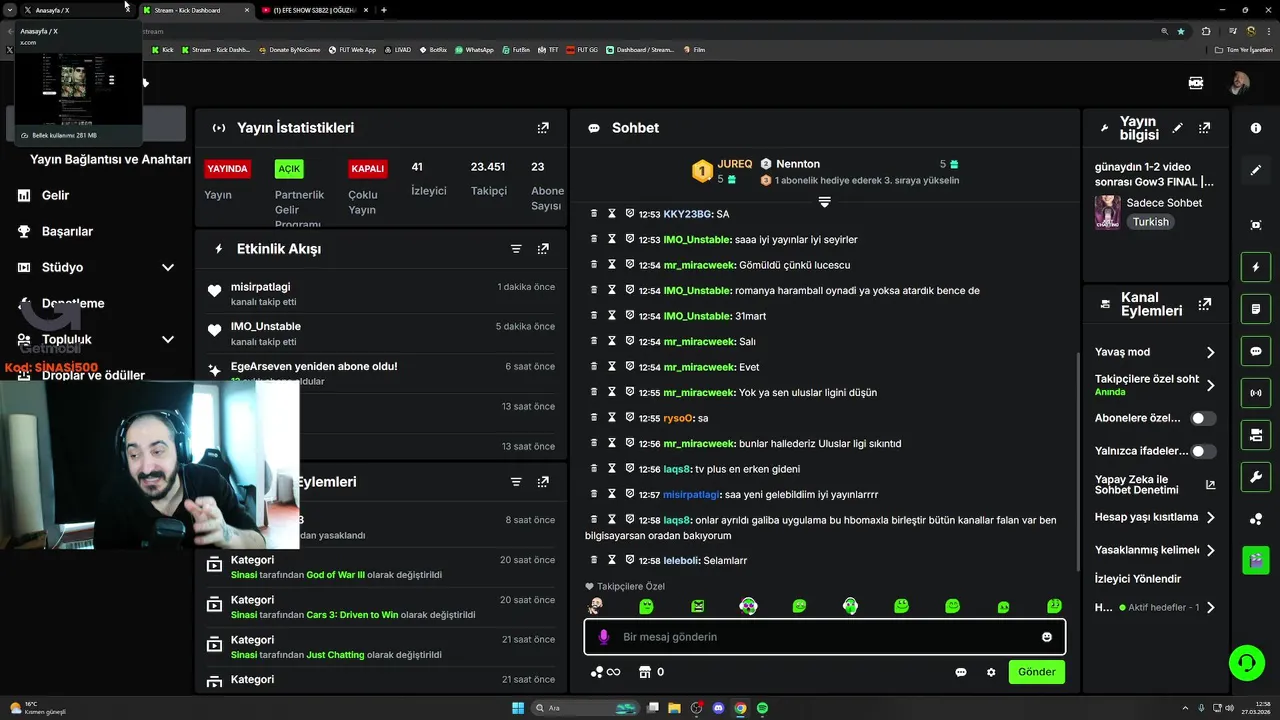The height and width of the screenshot is (720, 1280).
Task: Pop out the Etkinlik Akışı panel
Action: pyautogui.click(x=543, y=249)
